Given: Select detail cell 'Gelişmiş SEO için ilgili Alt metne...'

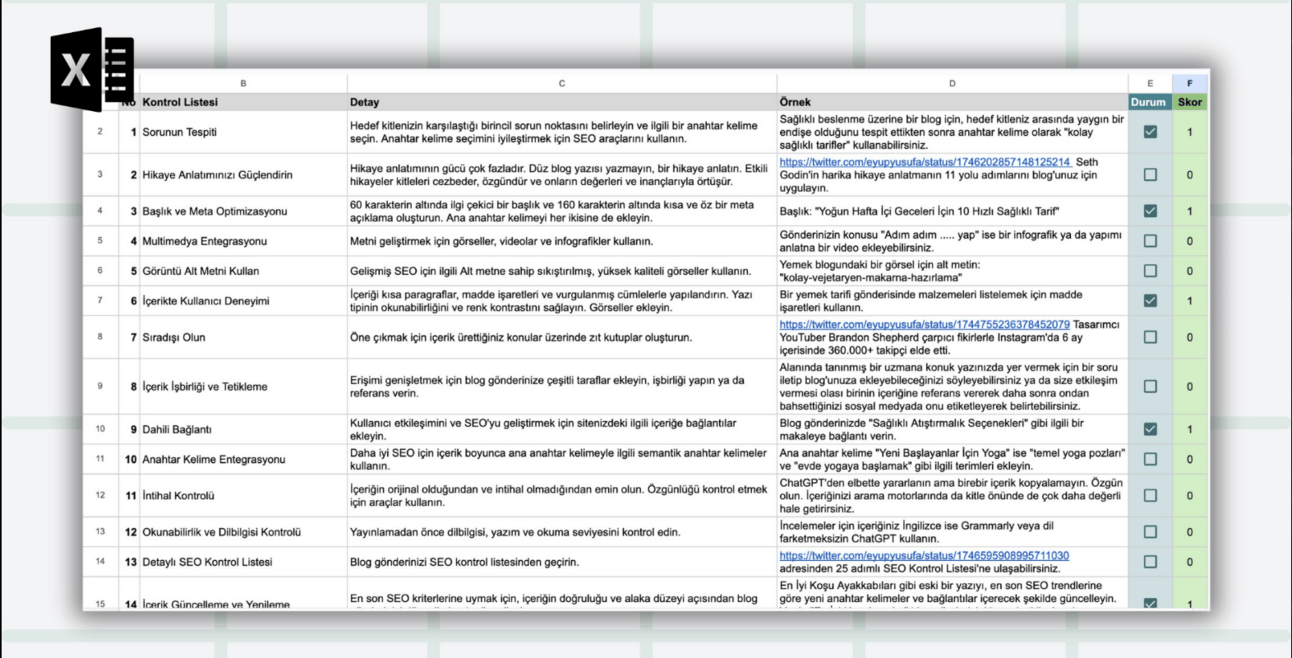Looking at the screenshot, I should [x=562, y=271].
